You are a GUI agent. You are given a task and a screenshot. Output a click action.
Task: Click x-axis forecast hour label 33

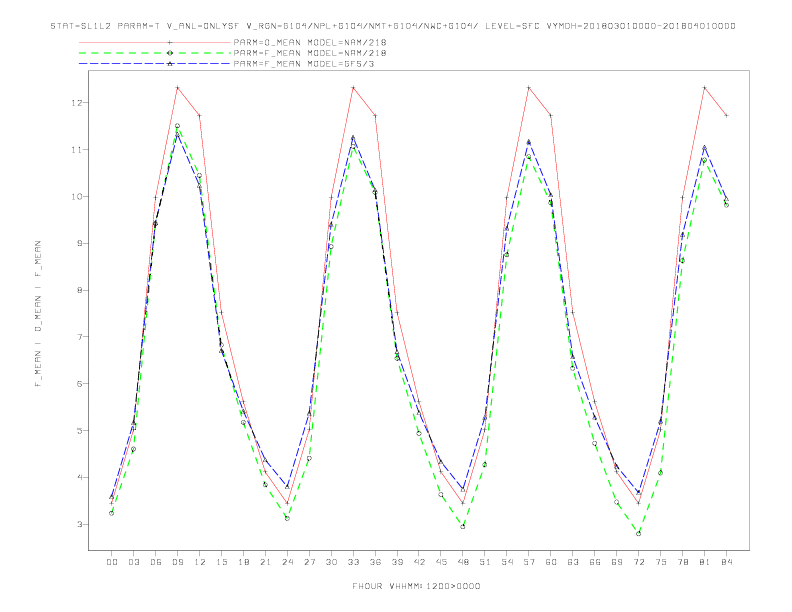[x=353, y=562]
